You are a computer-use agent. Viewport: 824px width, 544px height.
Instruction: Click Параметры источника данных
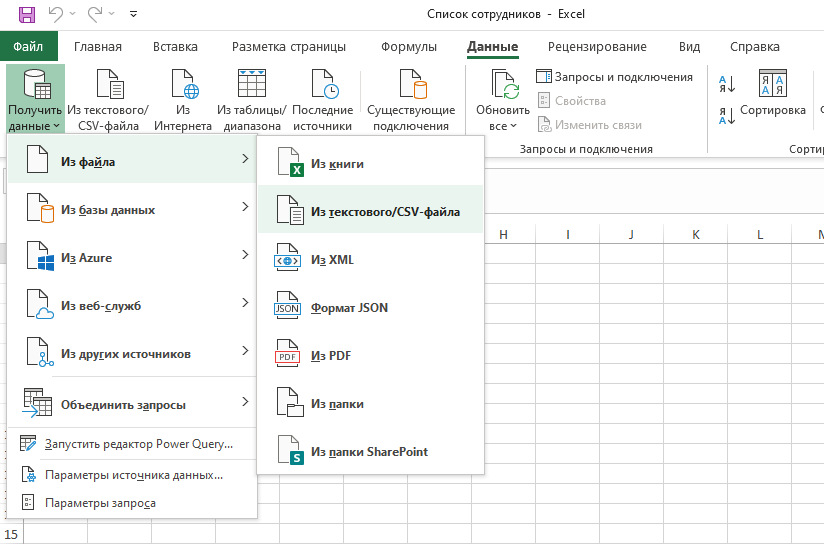[x=132, y=475]
